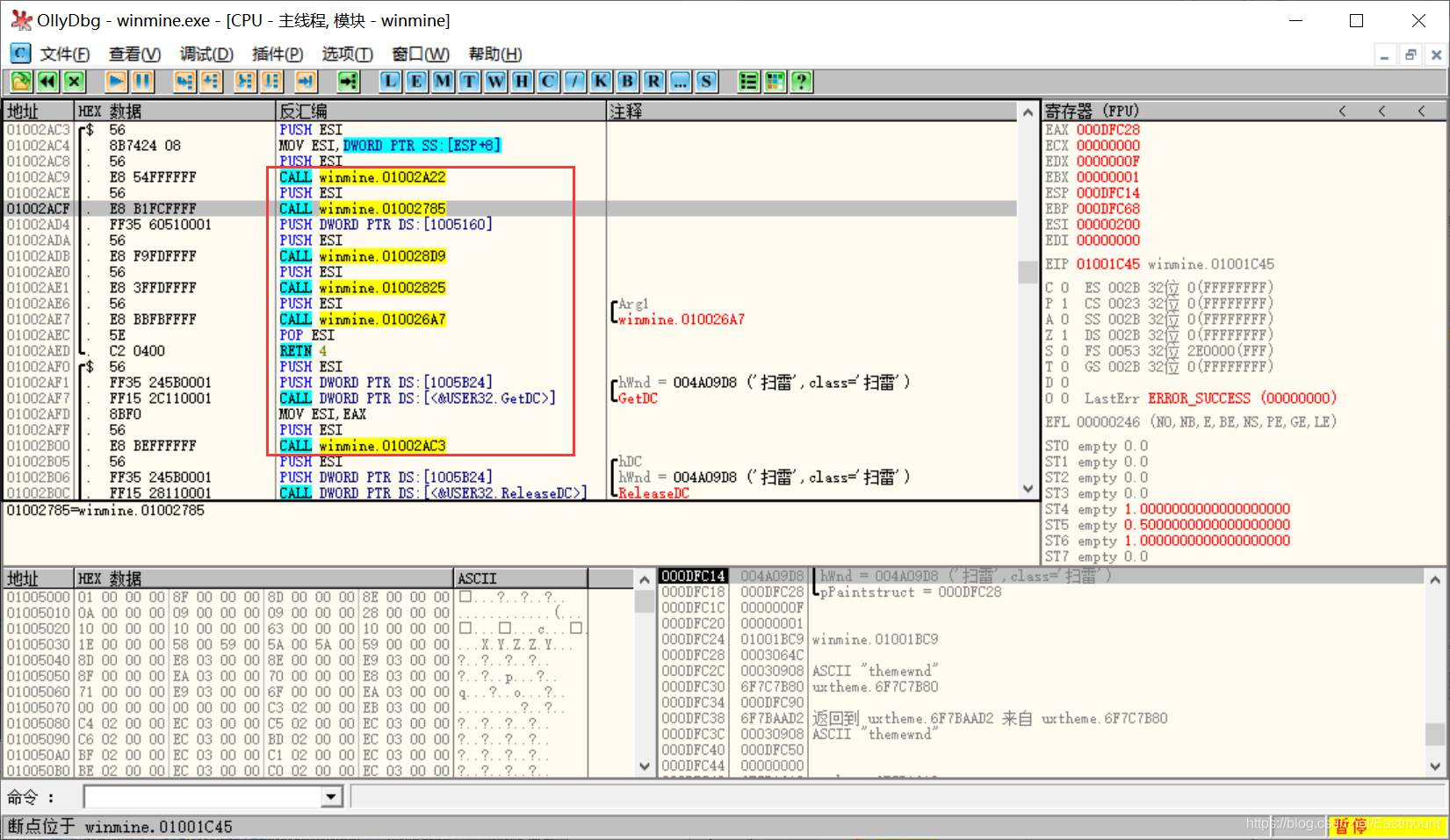This screenshot has height=840, width=1450.
Task: Show Patches window with slash icon
Action: click(x=574, y=82)
